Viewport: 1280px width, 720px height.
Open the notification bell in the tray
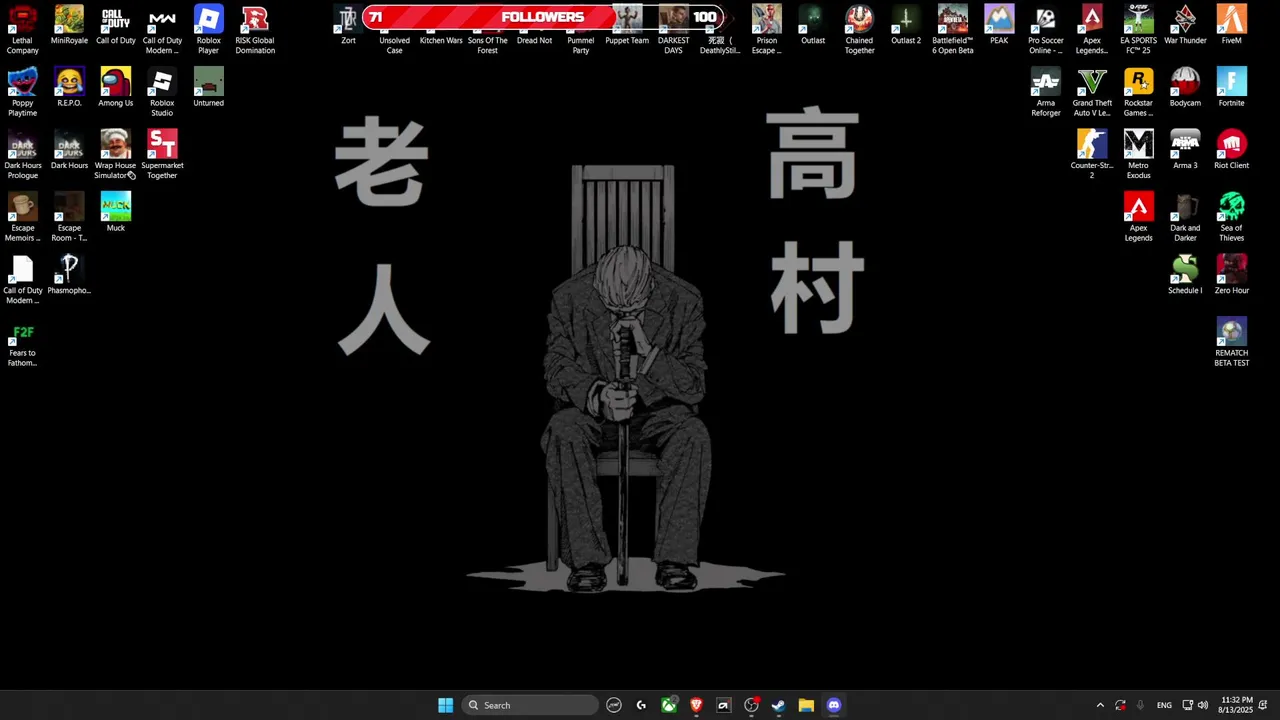(1264, 705)
